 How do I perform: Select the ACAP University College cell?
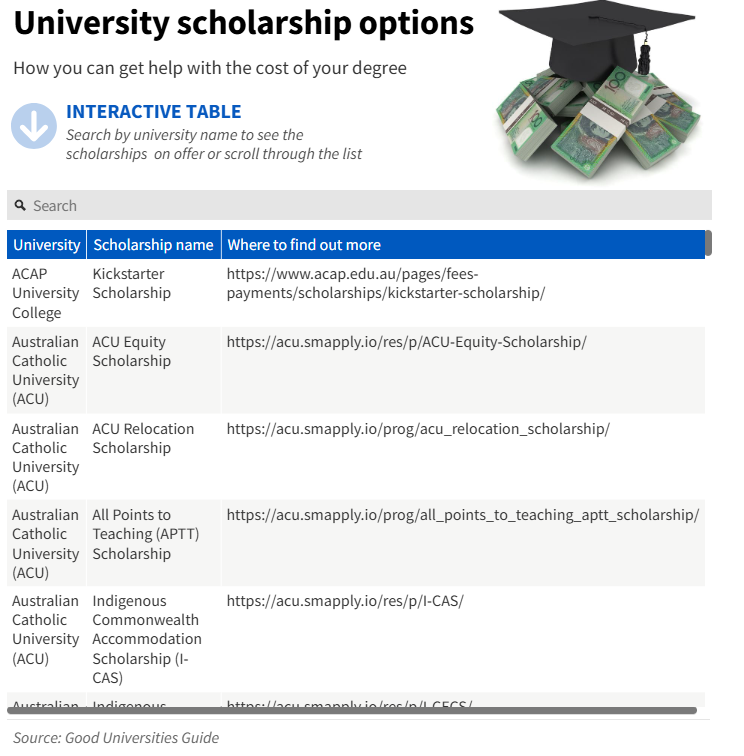click(x=45, y=293)
